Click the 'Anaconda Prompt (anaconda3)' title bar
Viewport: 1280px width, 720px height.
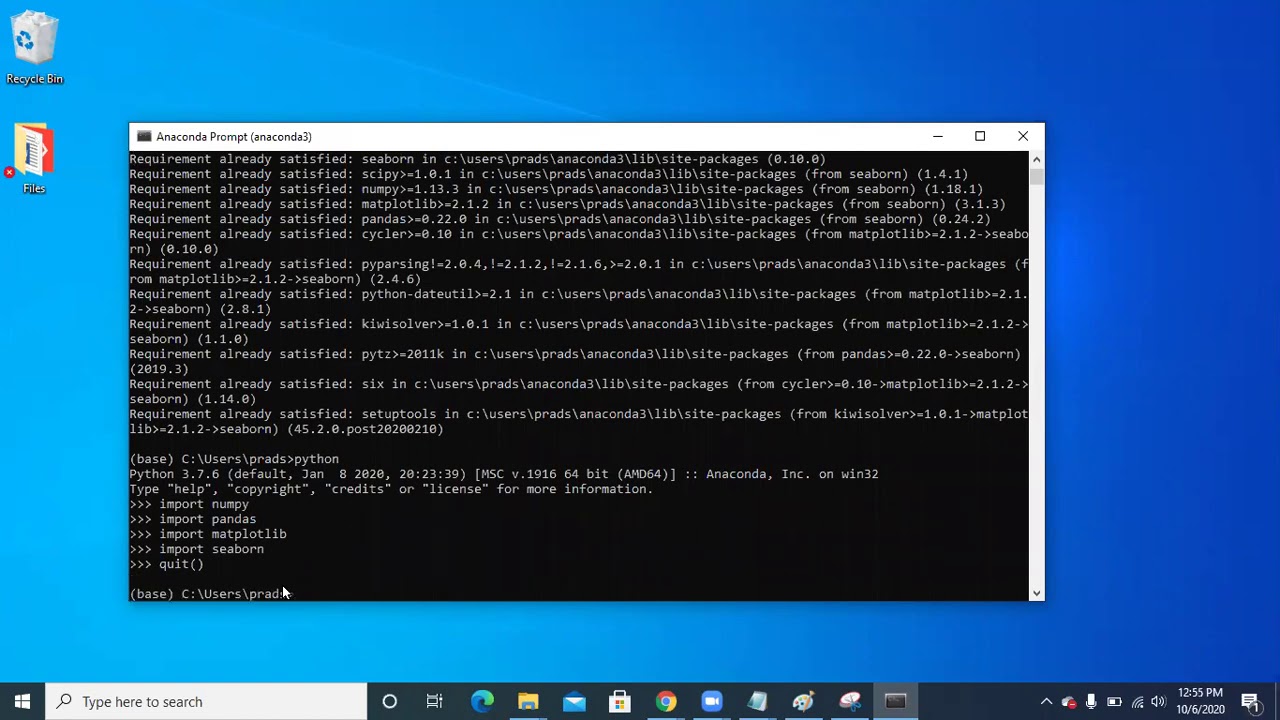pyautogui.click(x=234, y=137)
